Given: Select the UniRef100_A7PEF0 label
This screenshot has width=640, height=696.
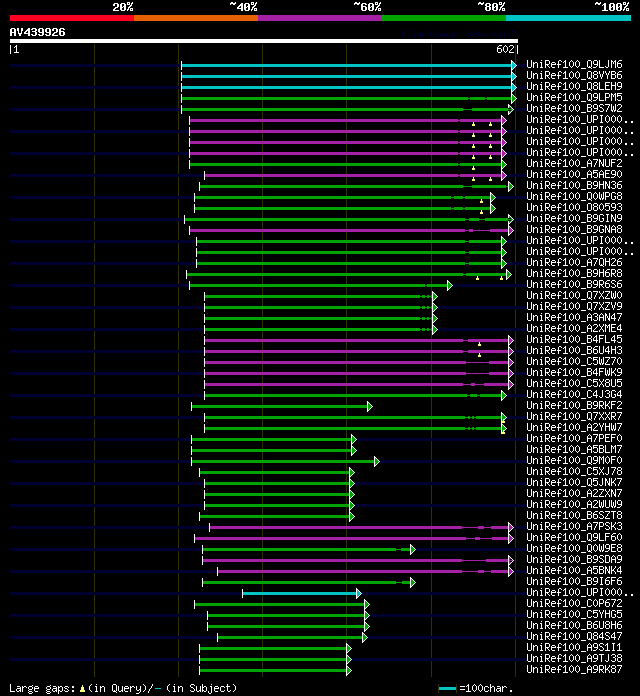Looking at the screenshot, I should tap(574, 438).
